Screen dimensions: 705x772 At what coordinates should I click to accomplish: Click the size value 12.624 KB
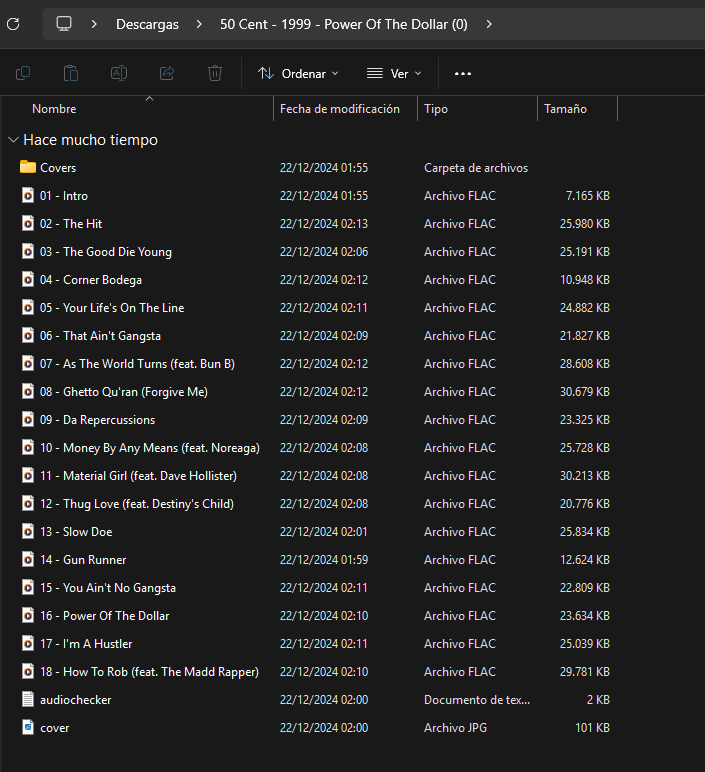(x=584, y=560)
